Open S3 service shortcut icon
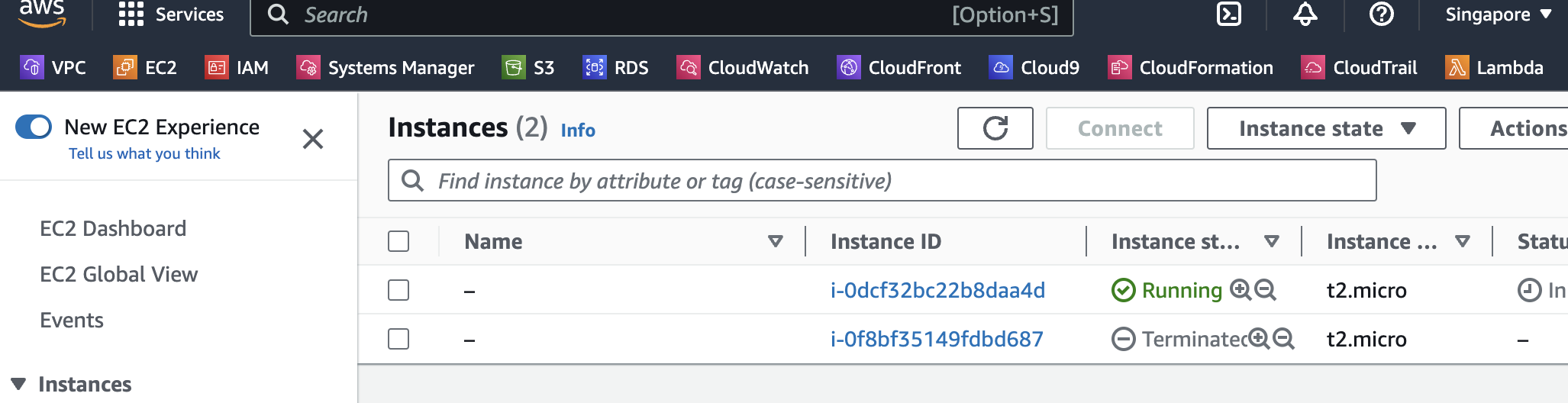This screenshot has width=1568, height=403. [x=514, y=67]
